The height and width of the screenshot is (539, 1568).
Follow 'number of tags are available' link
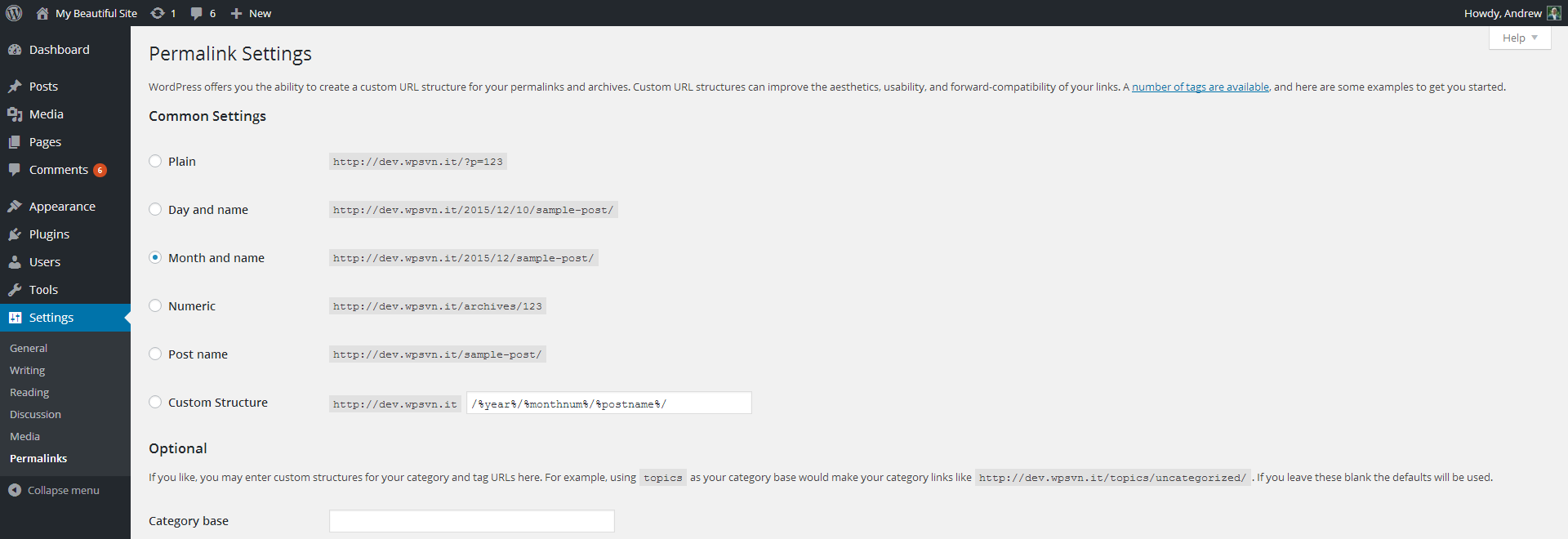coord(1200,87)
